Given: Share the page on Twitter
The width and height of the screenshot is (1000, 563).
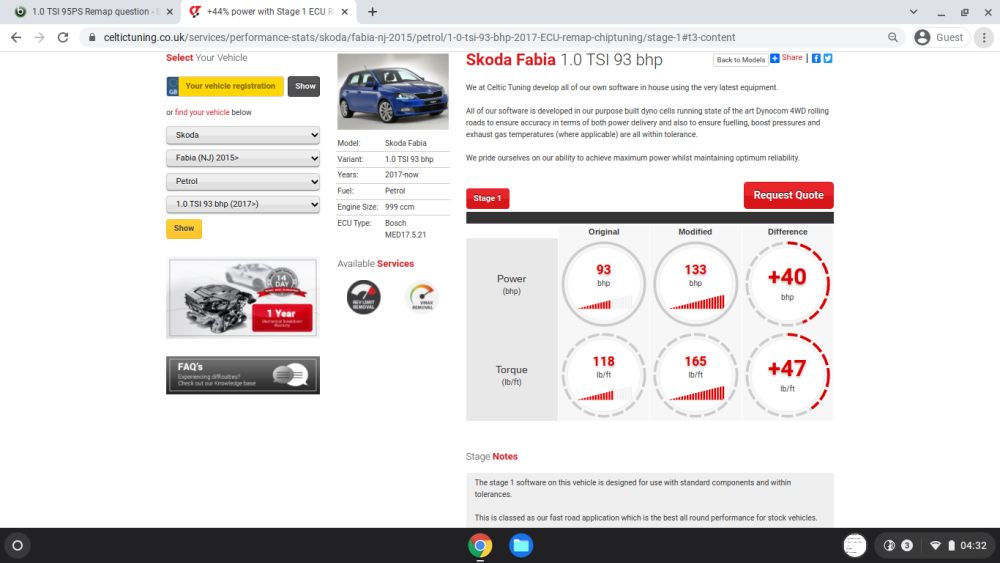Looking at the screenshot, I should tap(828, 58).
